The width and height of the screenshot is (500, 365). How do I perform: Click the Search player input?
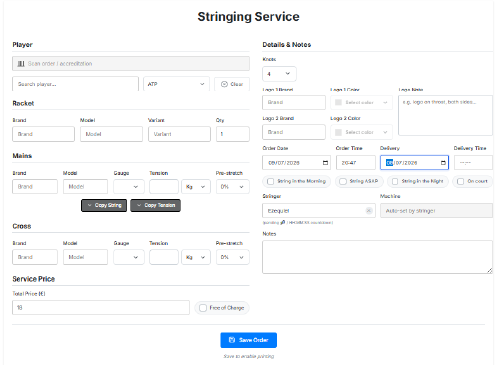(75, 84)
